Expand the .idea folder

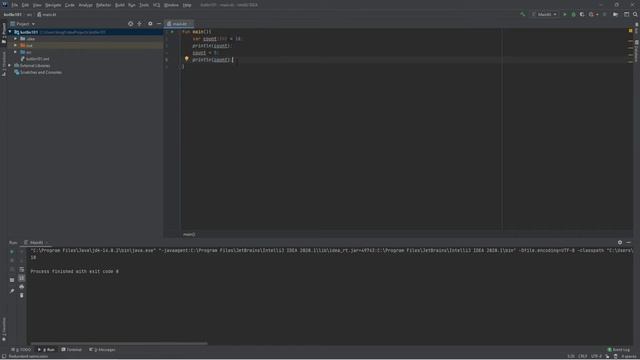pos(16,39)
